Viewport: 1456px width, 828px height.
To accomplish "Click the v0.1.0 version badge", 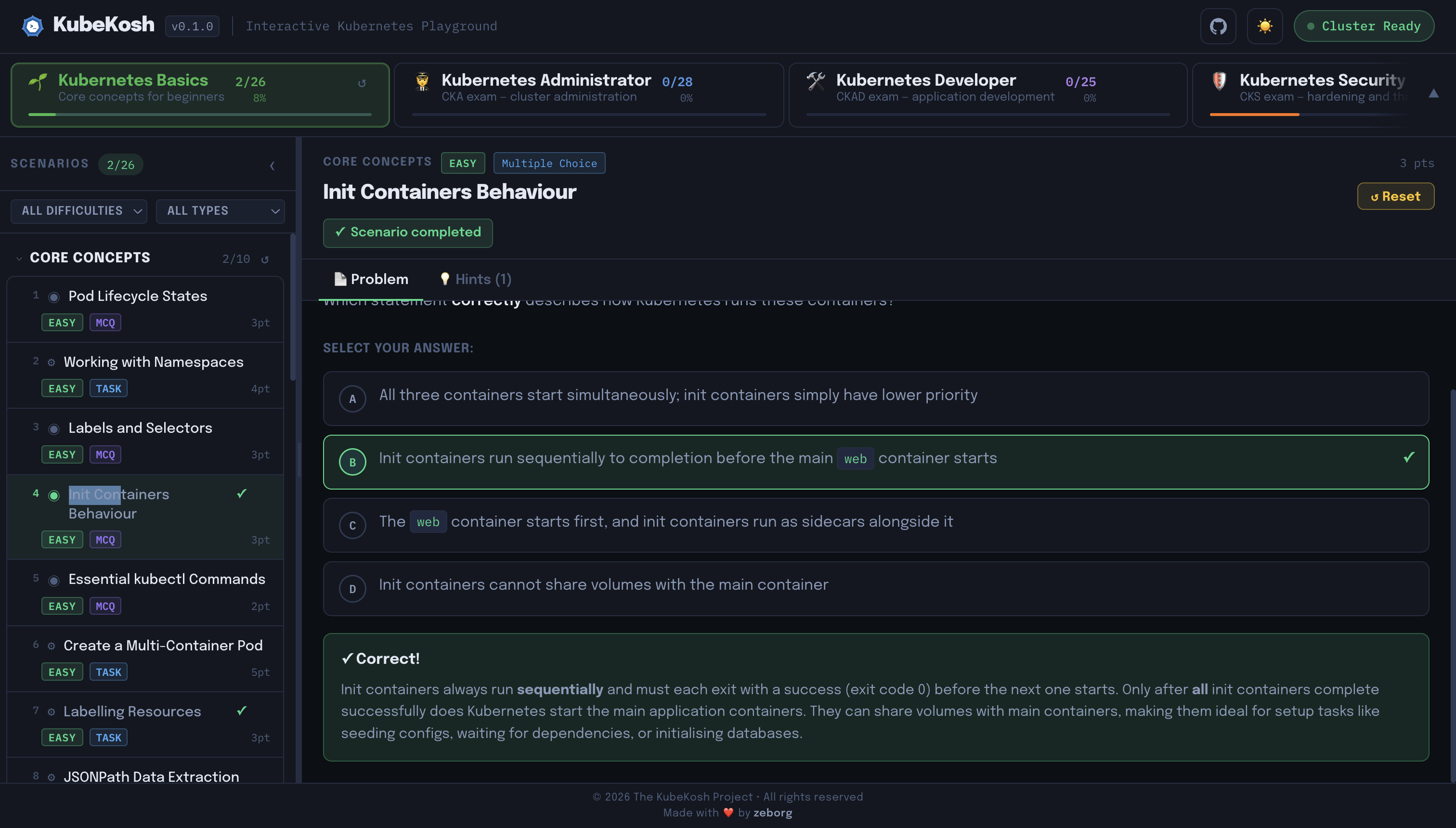I will 192,26.
